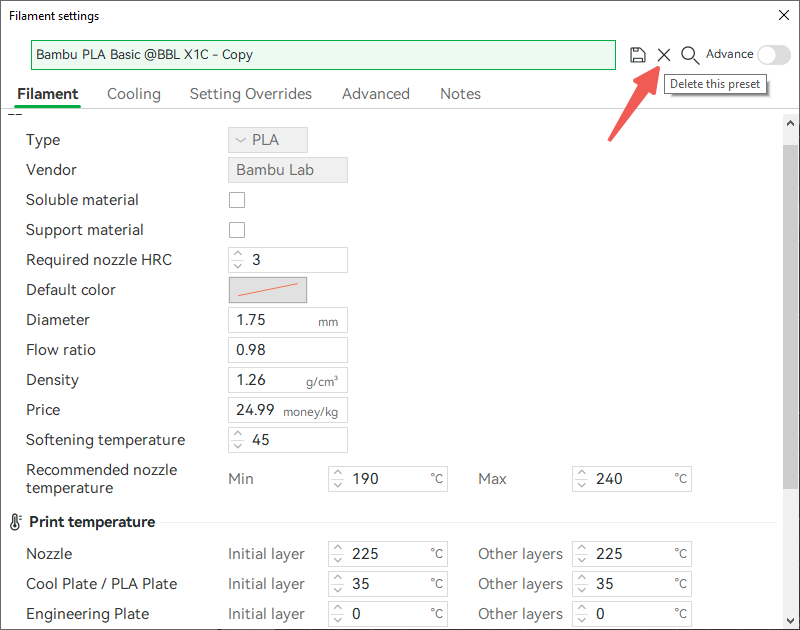
Task: Decrease recommended nozzle Max temperature
Action: (x=582, y=485)
